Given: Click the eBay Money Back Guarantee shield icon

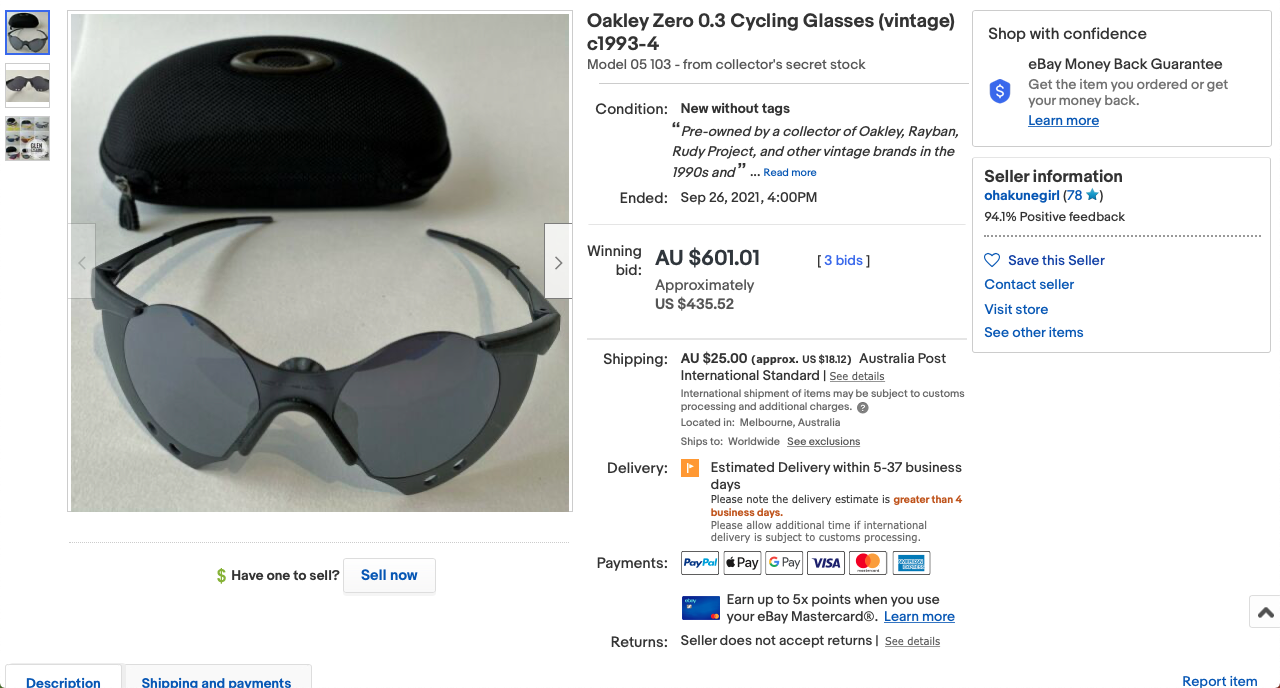Looking at the screenshot, I should [1000, 92].
